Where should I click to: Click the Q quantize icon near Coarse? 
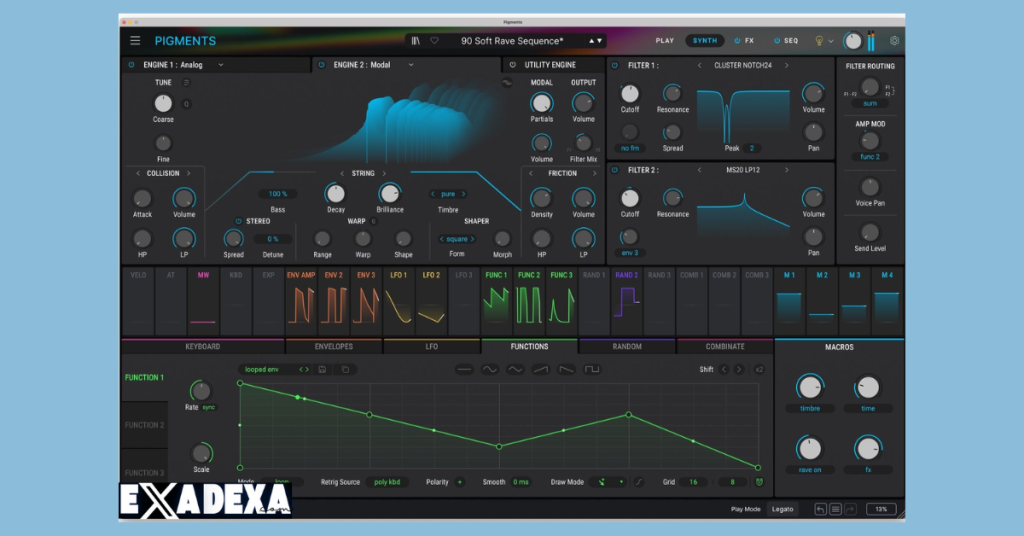pyautogui.click(x=186, y=104)
